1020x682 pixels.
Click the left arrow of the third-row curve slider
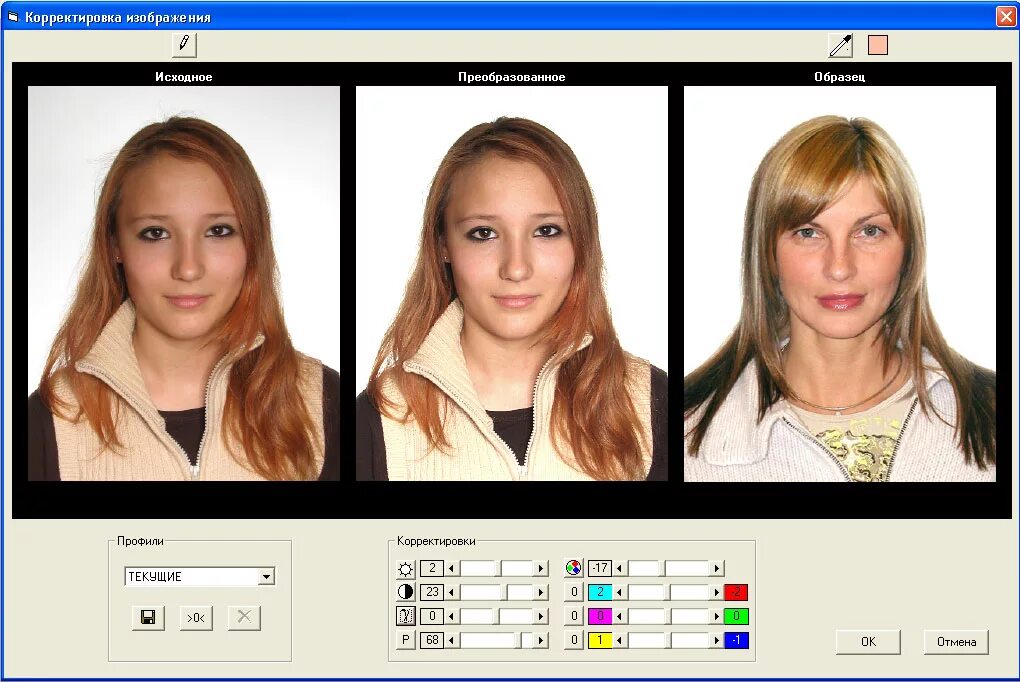pos(451,616)
